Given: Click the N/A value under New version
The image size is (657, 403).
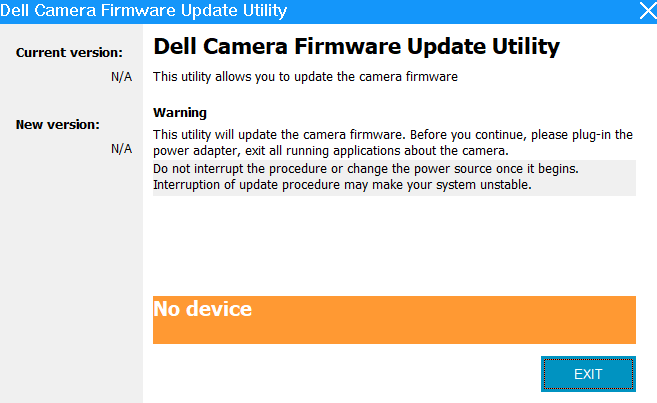Looking at the screenshot, I should [x=122, y=149].
